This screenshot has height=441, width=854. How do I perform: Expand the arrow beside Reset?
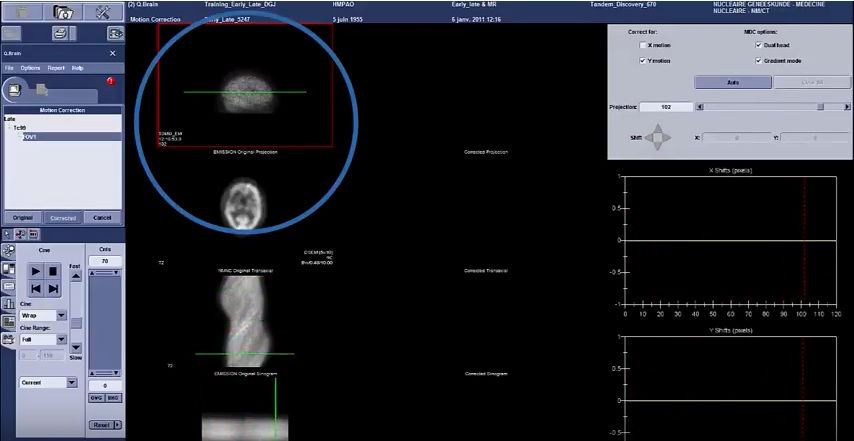(118, 425)
